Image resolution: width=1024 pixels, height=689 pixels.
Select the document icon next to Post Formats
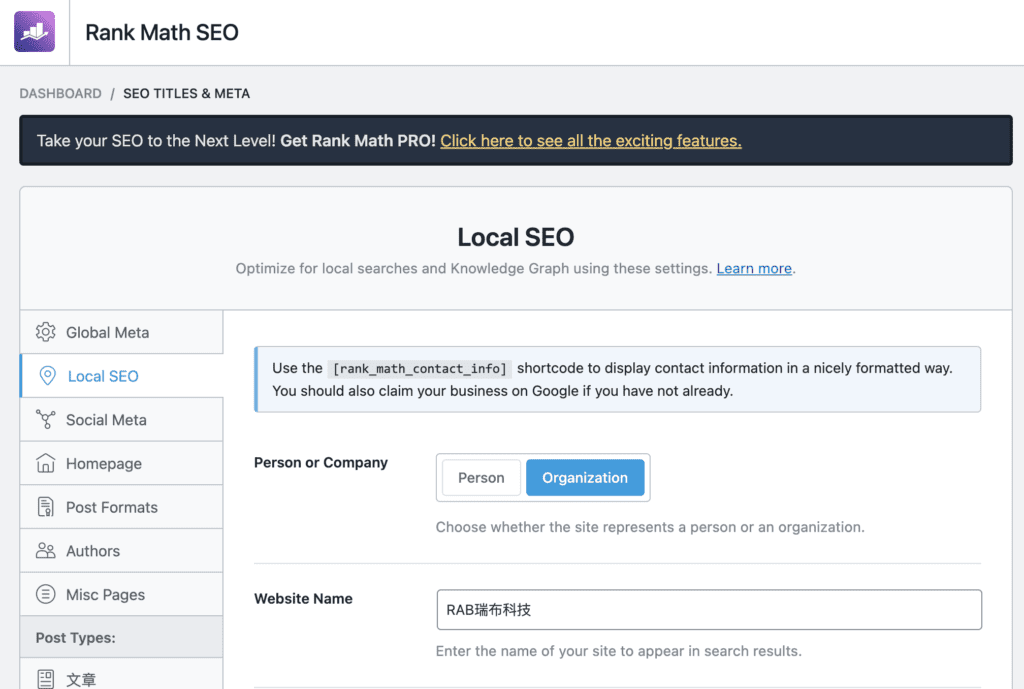click(x=46, y=507)
